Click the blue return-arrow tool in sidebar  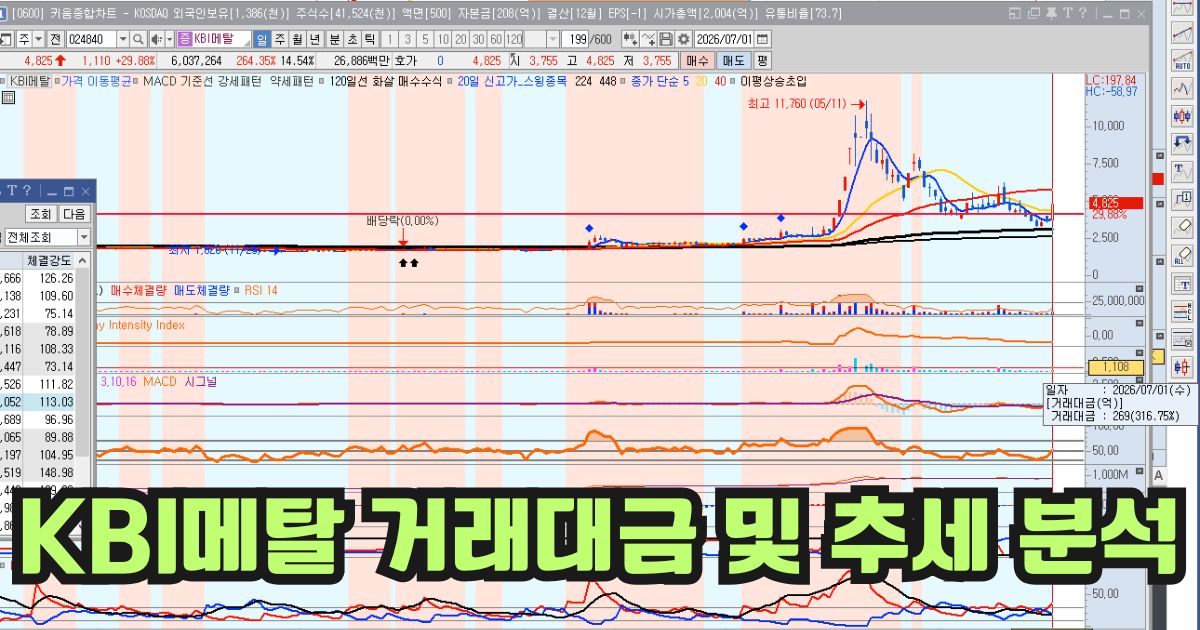tap(1183, 144)
